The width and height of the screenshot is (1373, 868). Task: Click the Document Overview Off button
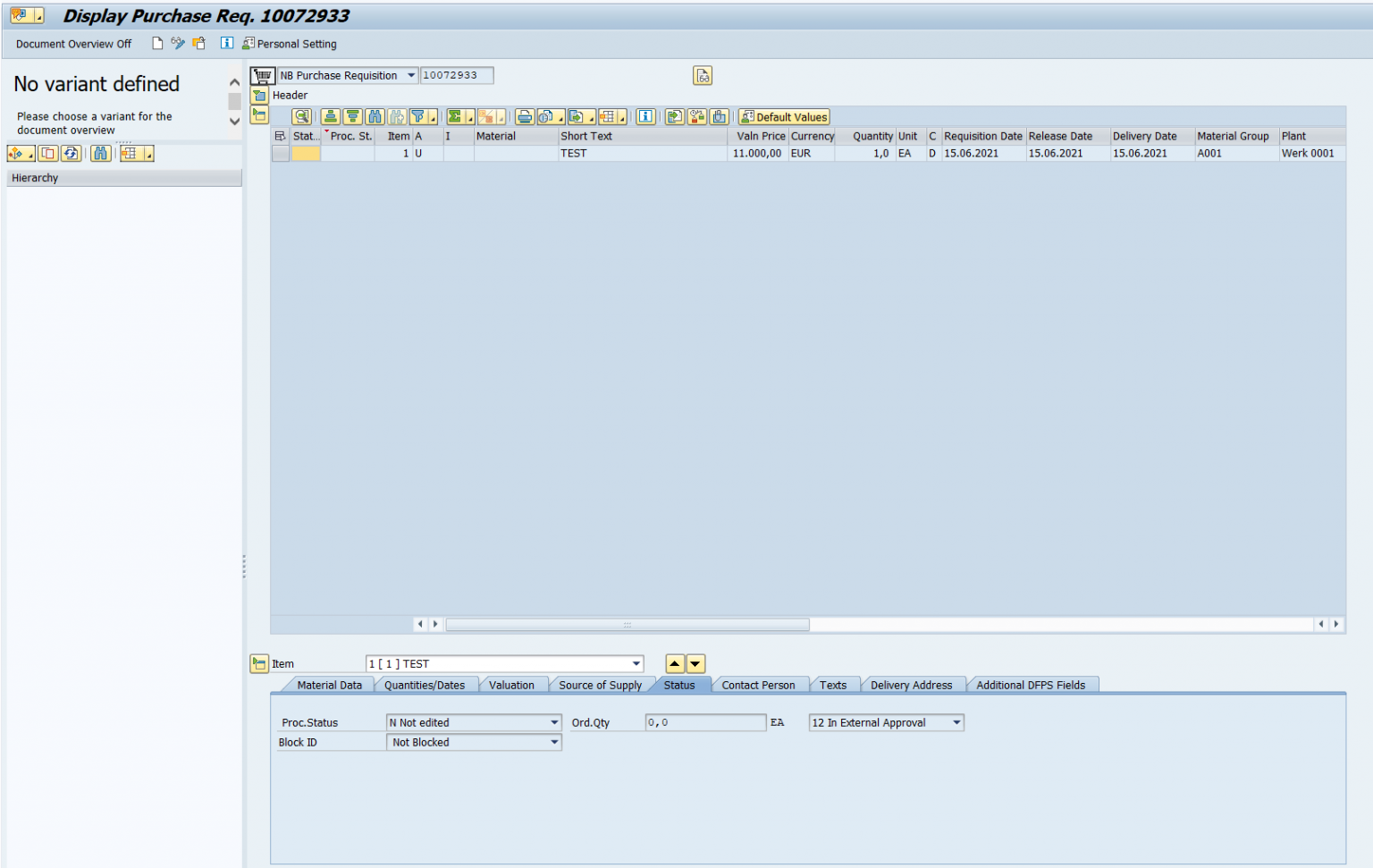tap(73, 43)
